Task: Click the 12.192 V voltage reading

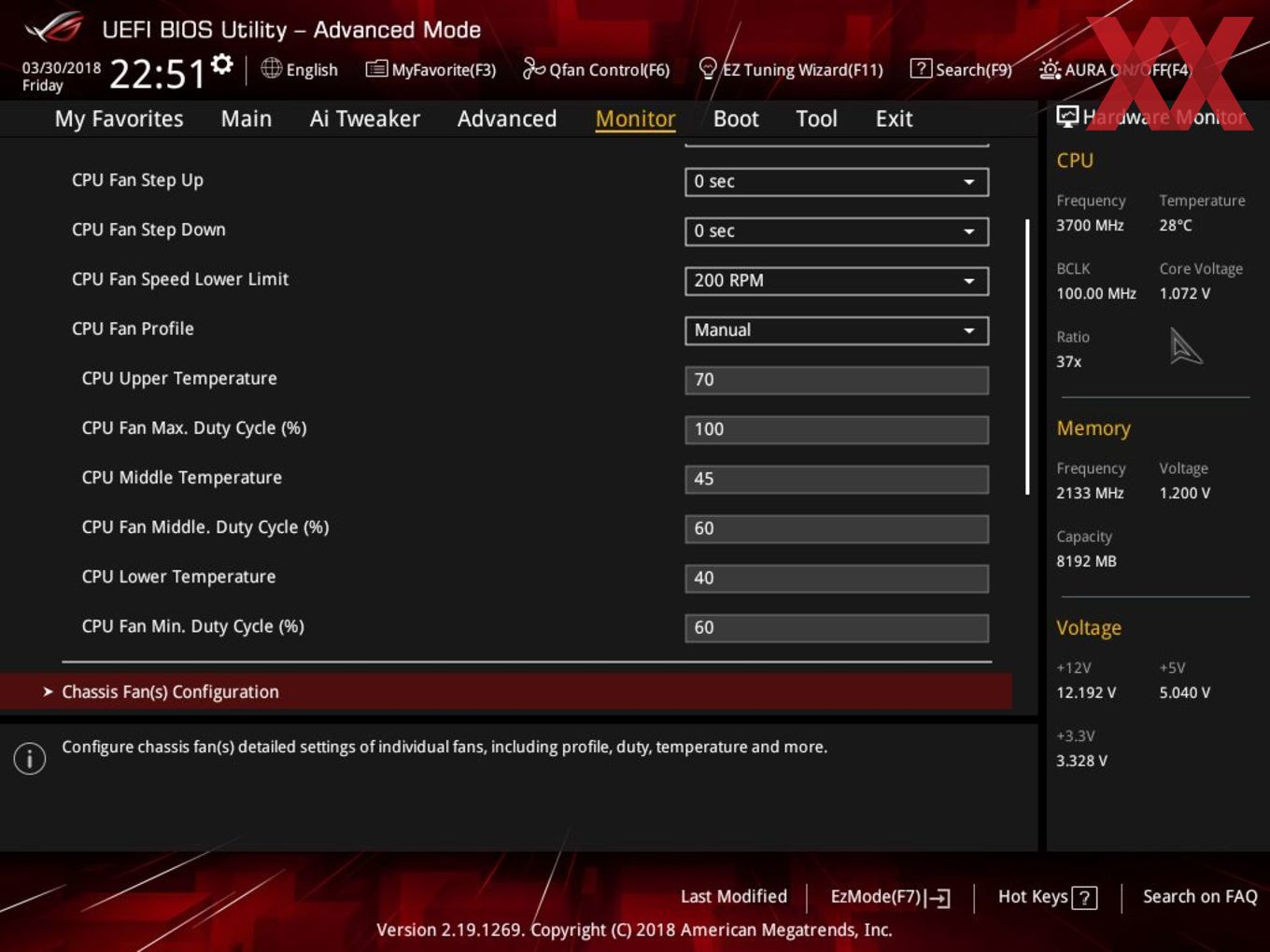Action: [x=1086, y=693]
